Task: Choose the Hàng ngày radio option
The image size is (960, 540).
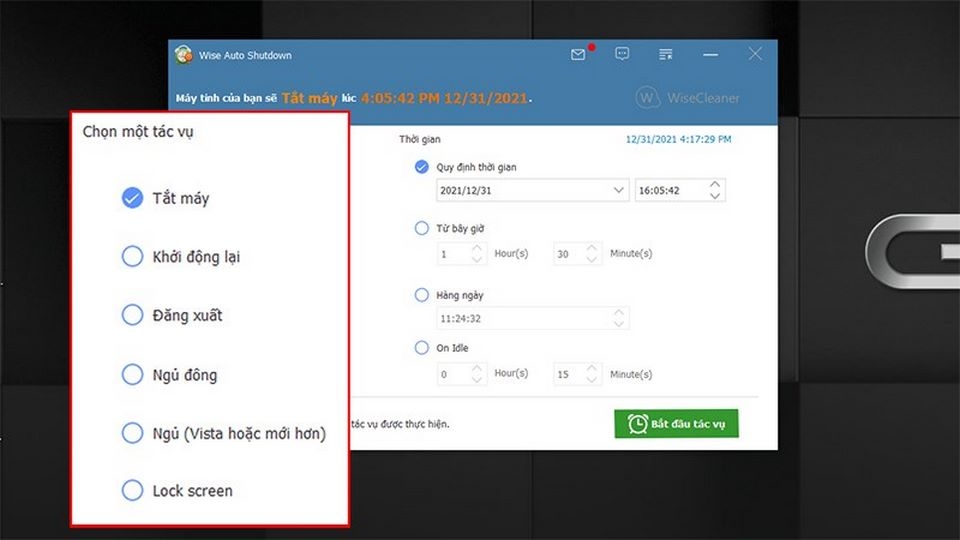Action: click(421, 295)
